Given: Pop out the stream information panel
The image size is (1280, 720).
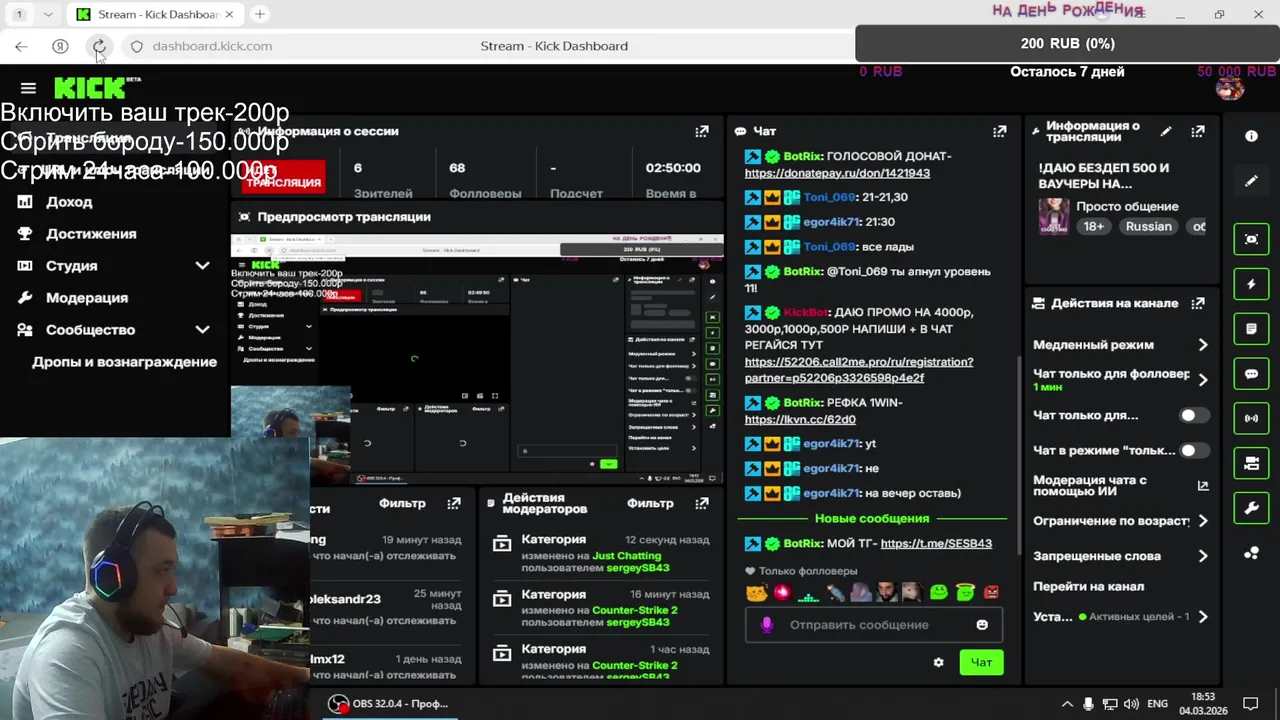Looking at the screenshot, I should [x=1198, y=131].
